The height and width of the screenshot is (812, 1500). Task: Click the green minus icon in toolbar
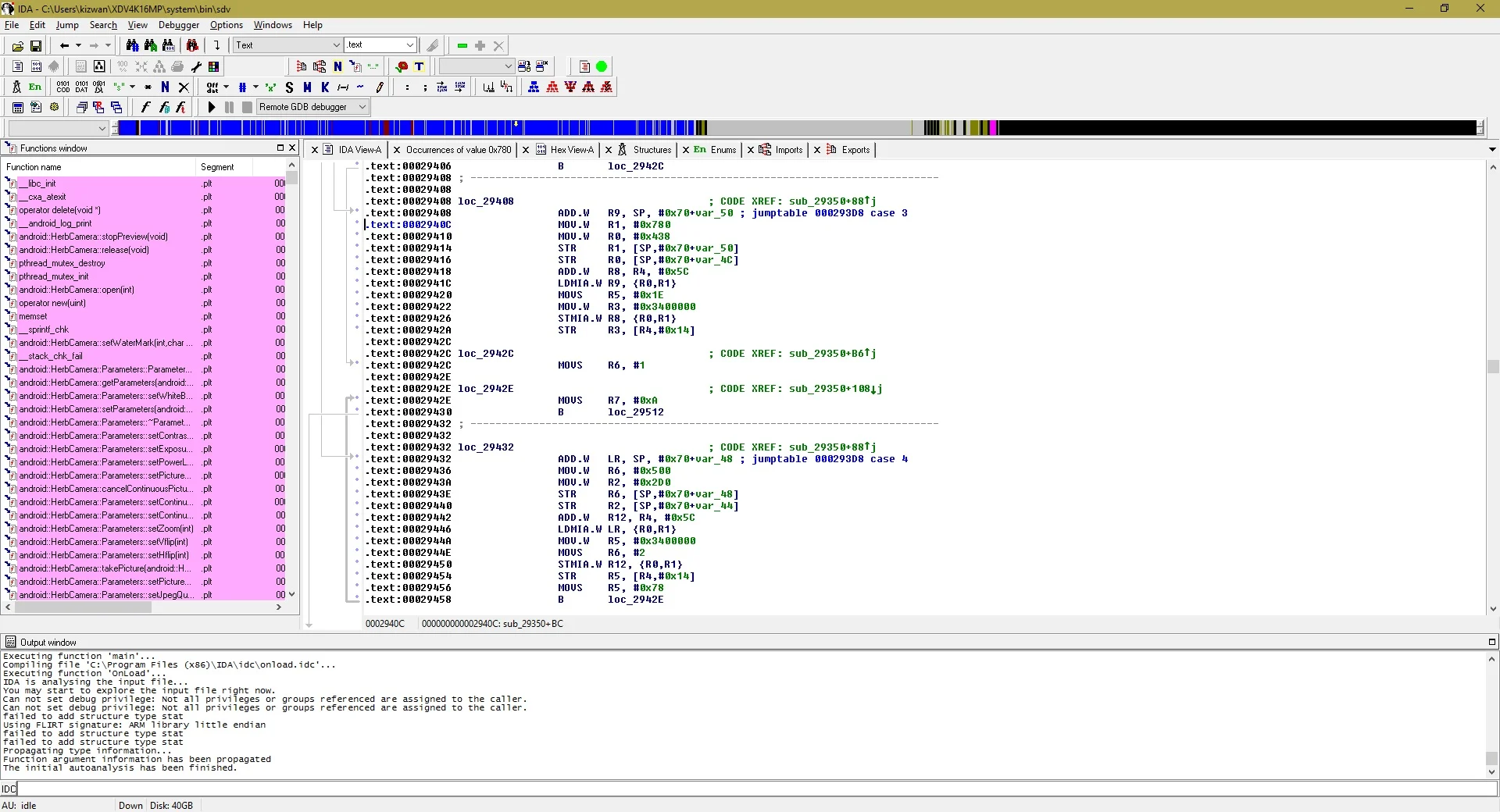[x=462, y=45]
